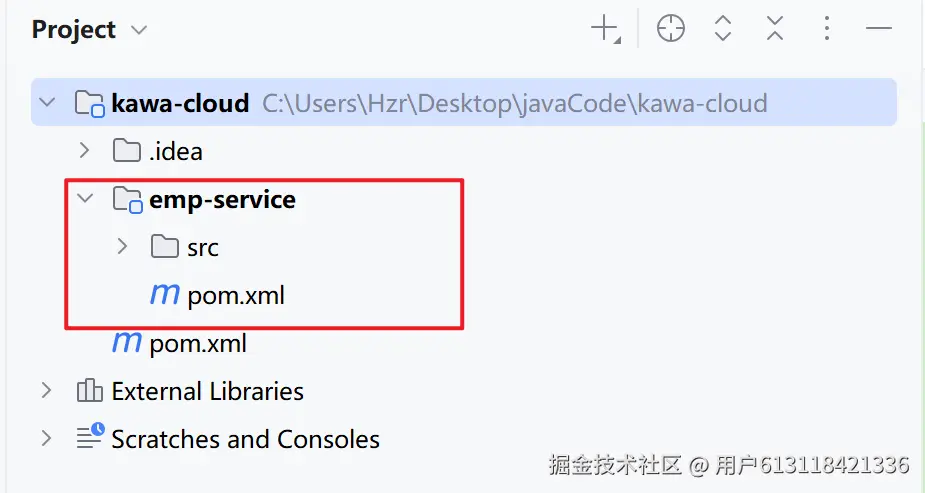Expand the src folder
The image size is (925, 493).
pos(122,247)
